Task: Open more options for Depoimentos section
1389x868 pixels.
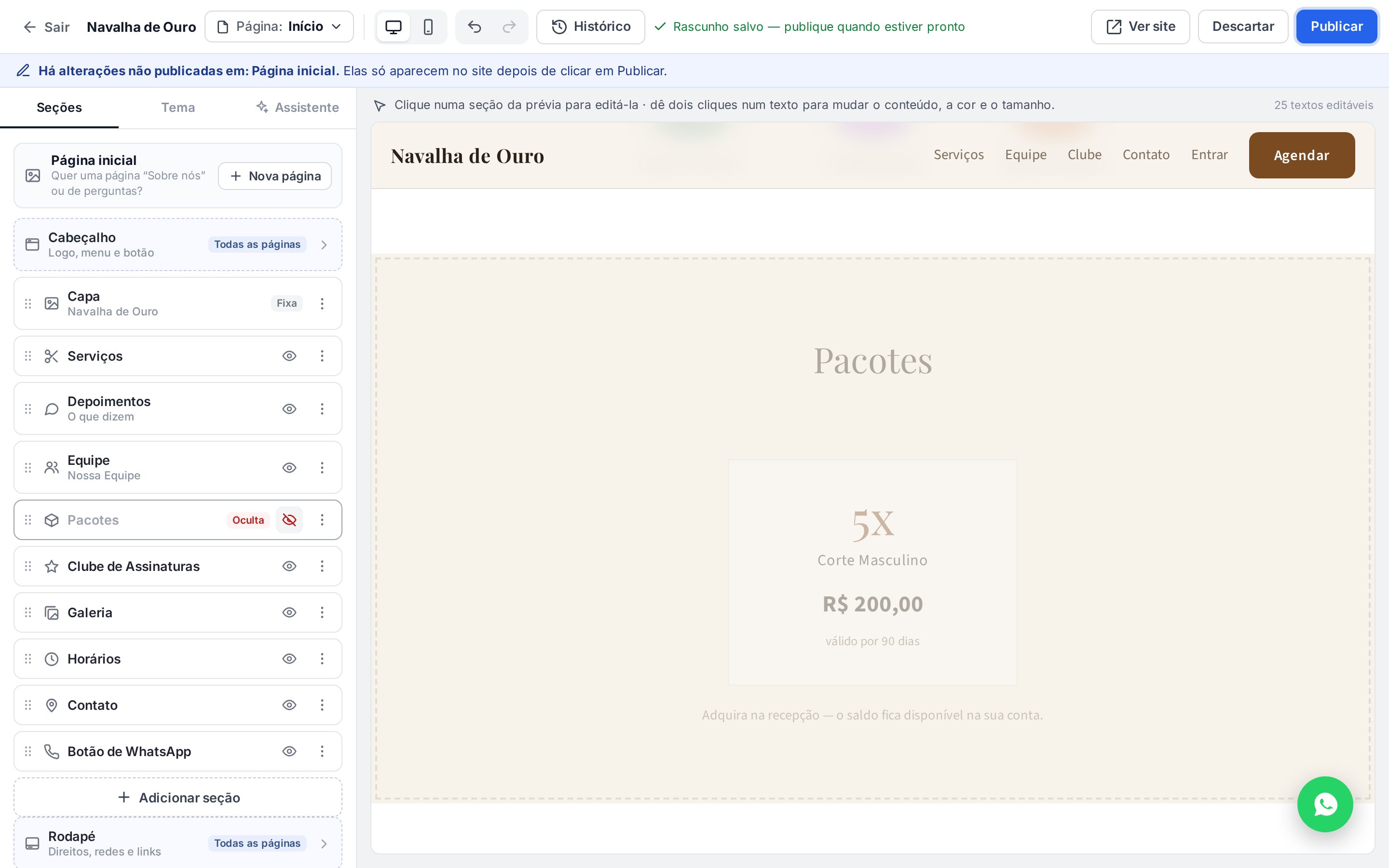Action: [x=322, y=409]
